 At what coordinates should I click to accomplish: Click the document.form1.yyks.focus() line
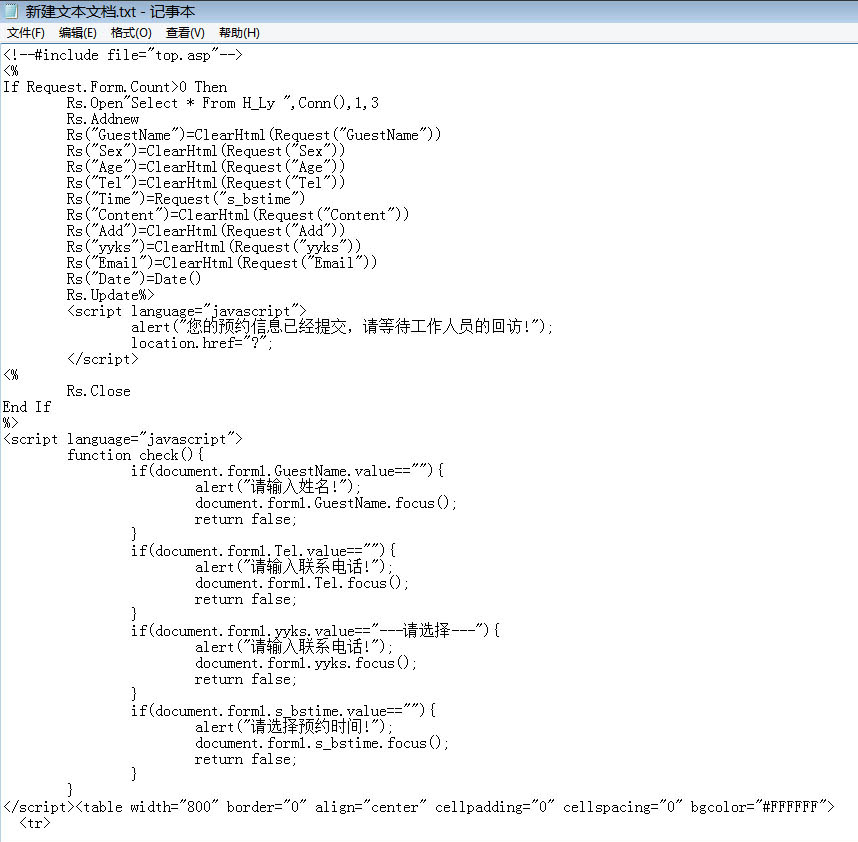(x=306, y=663)
